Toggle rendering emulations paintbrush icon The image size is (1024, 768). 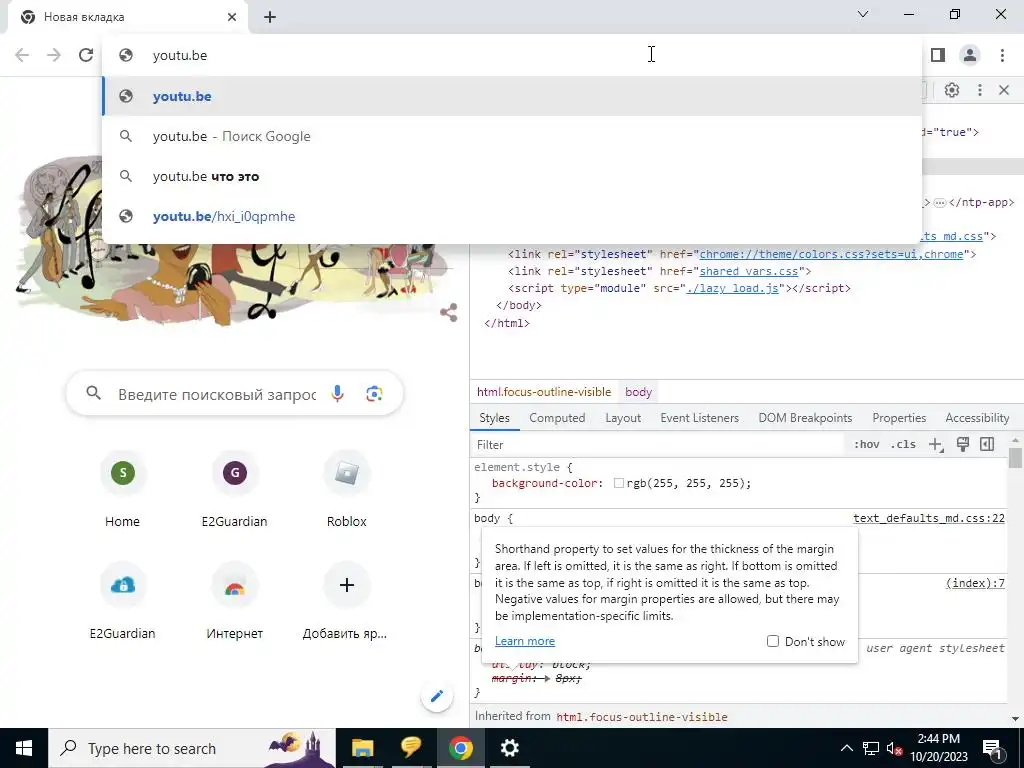[963, 445]
